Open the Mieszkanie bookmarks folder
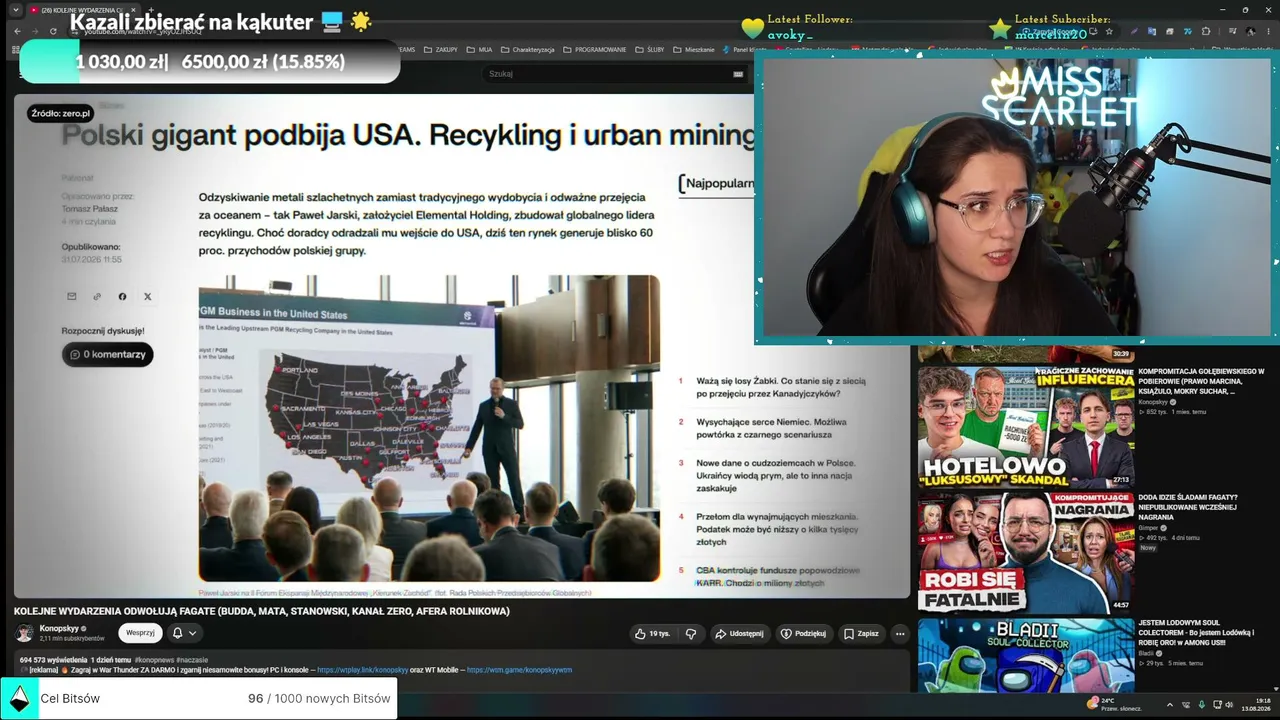 [694, 49]
